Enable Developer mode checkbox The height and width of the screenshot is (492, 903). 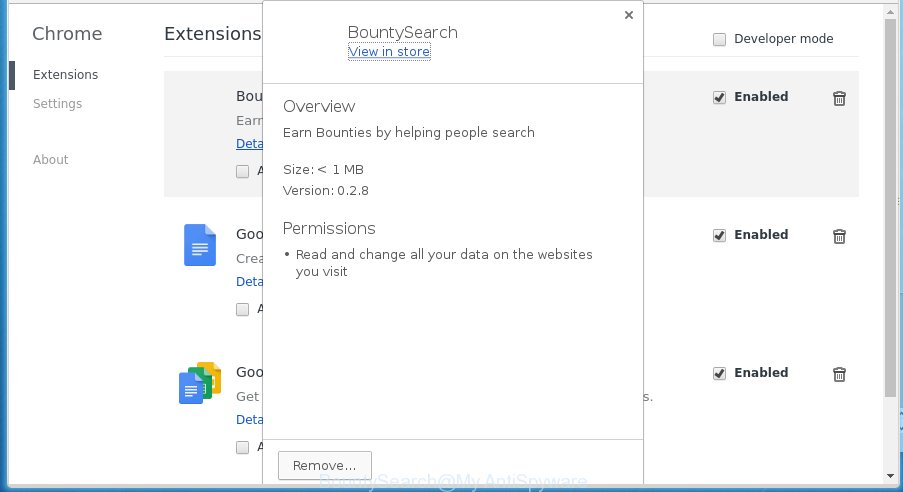719,39
